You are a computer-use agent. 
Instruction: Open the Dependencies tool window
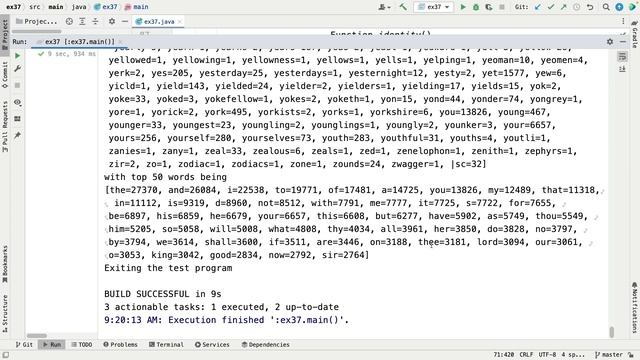click(265, 344)
